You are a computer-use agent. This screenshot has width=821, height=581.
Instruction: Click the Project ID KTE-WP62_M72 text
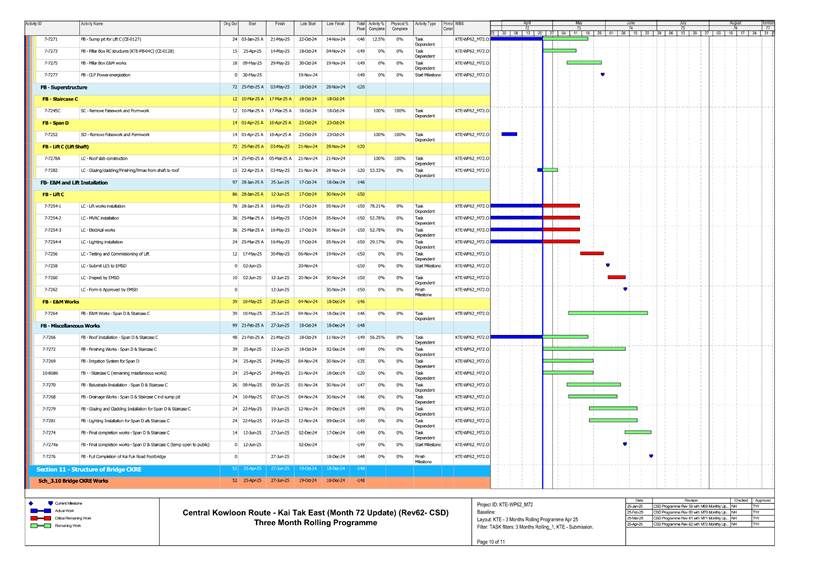[505, 504]
